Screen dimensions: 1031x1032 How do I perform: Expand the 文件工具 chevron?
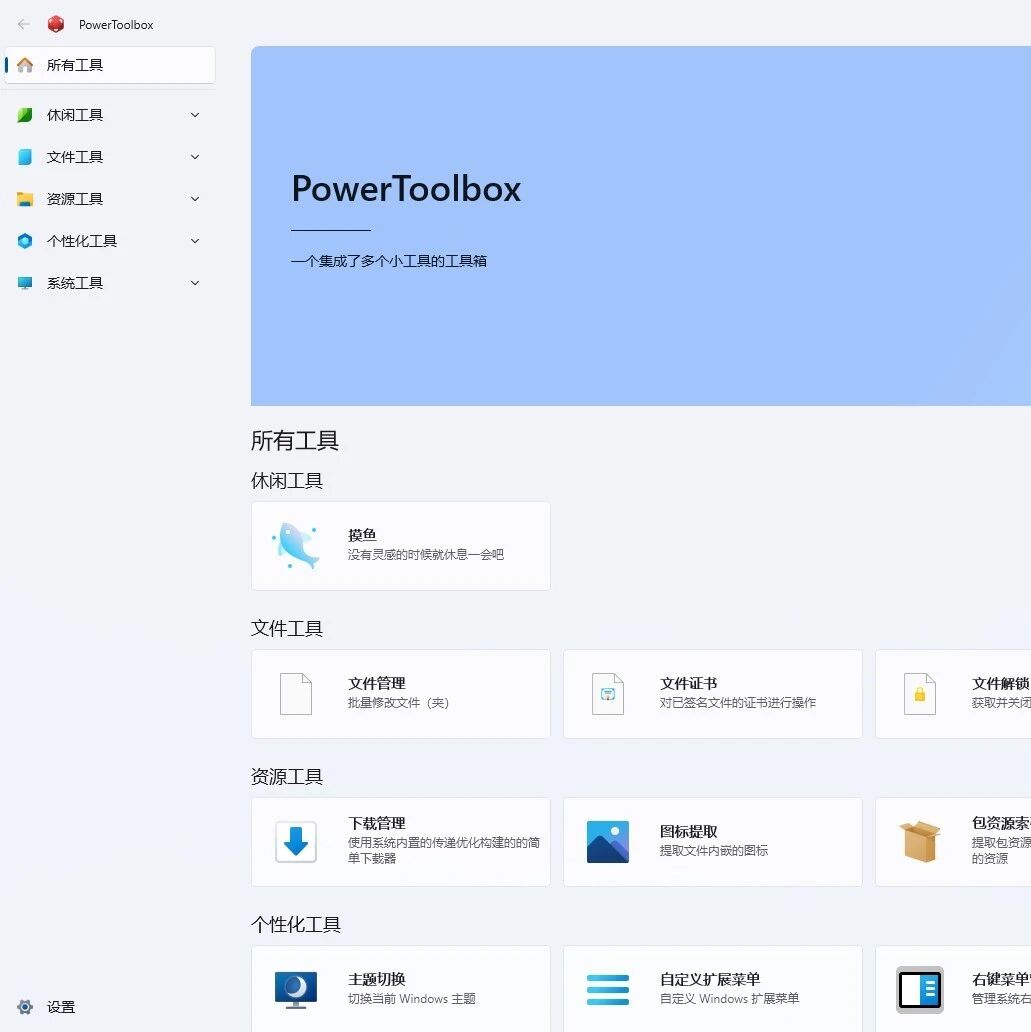pos(195,157)
